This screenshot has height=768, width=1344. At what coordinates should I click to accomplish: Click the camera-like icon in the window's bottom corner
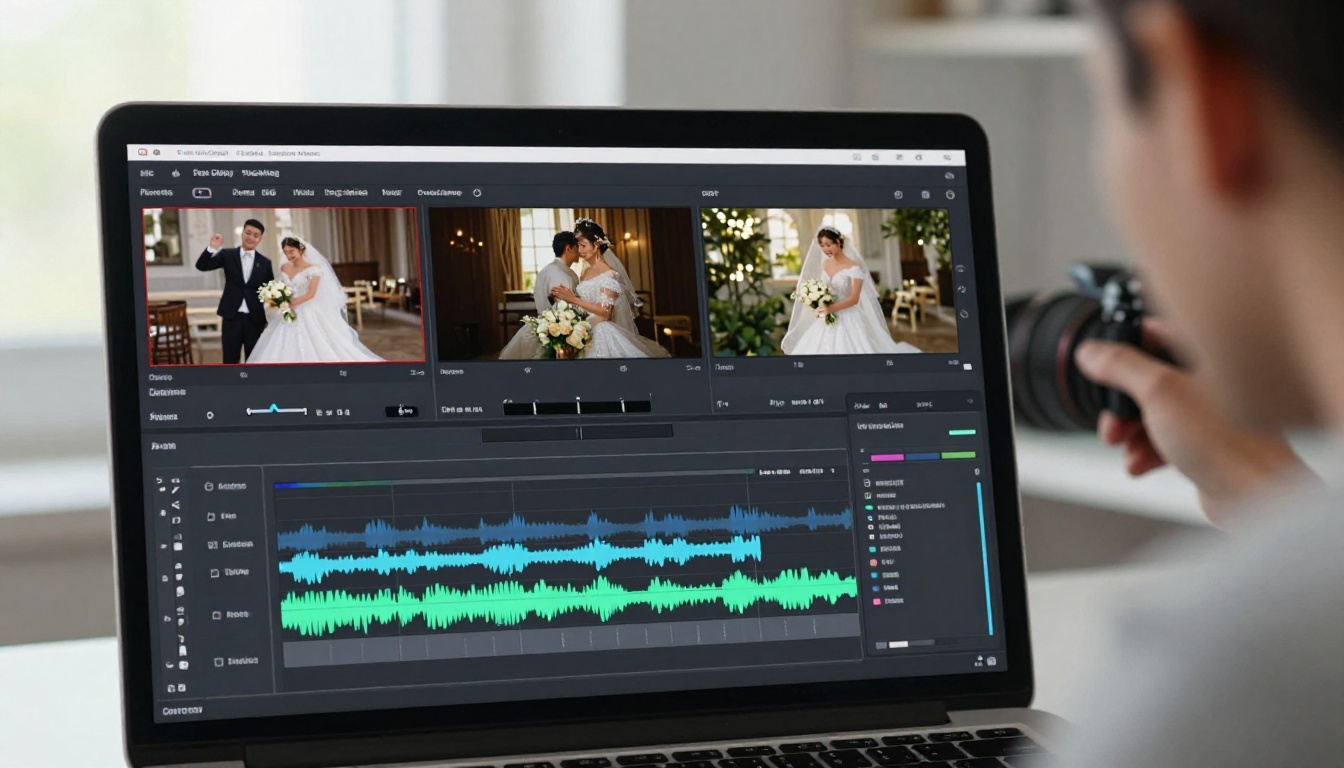(991, 661)
